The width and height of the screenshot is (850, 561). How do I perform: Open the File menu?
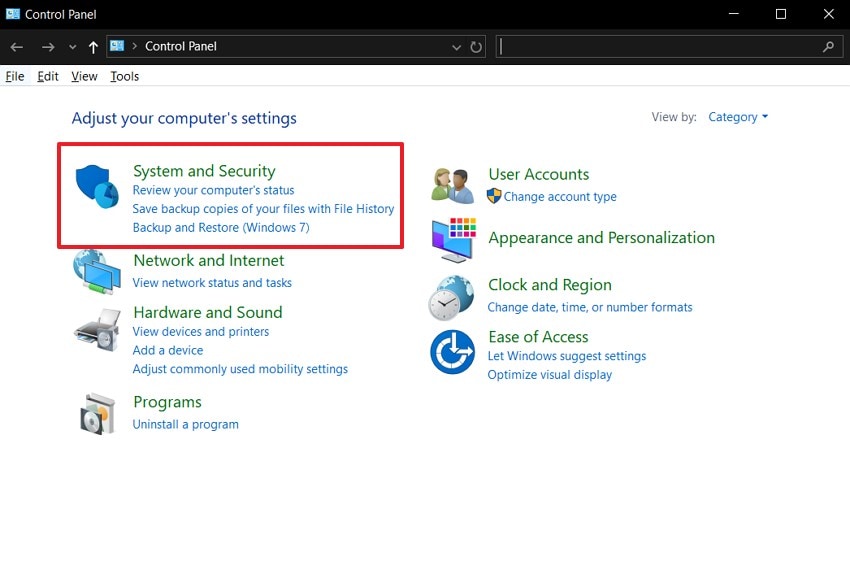click(x=15, y=76)
